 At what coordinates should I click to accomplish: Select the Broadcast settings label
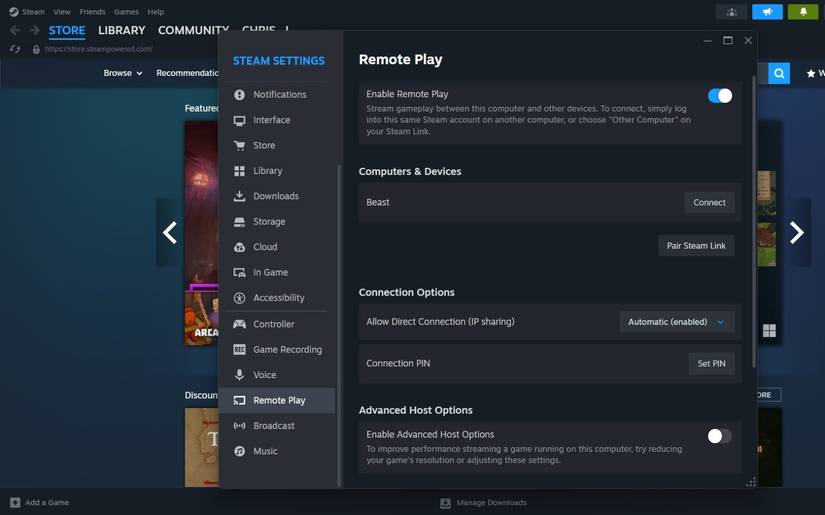pyautogui.click(x=274, y=426)
